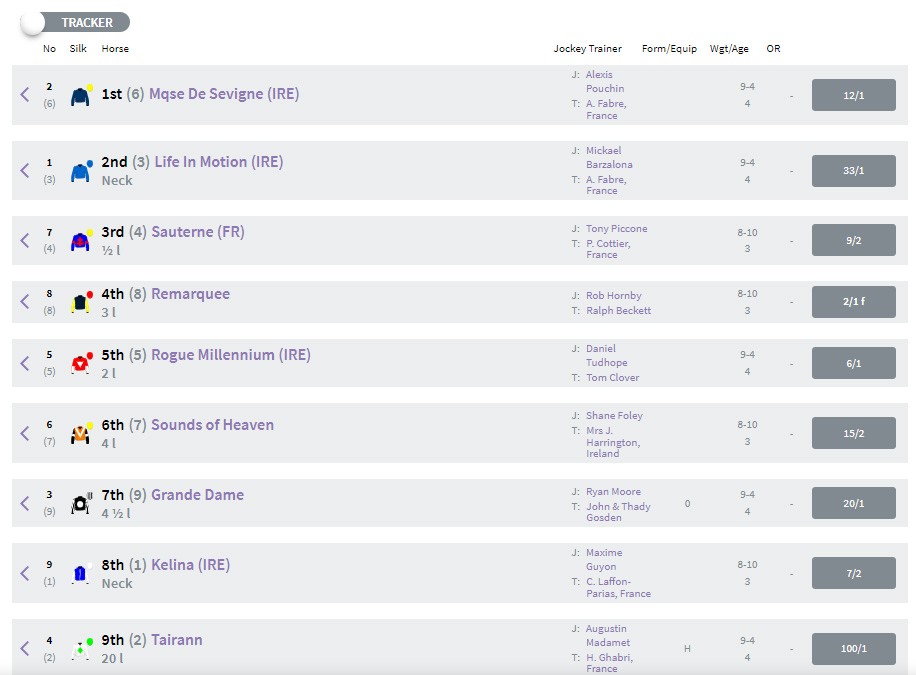Click Tairann's green and white silk icon

click(x=80, y=649)
